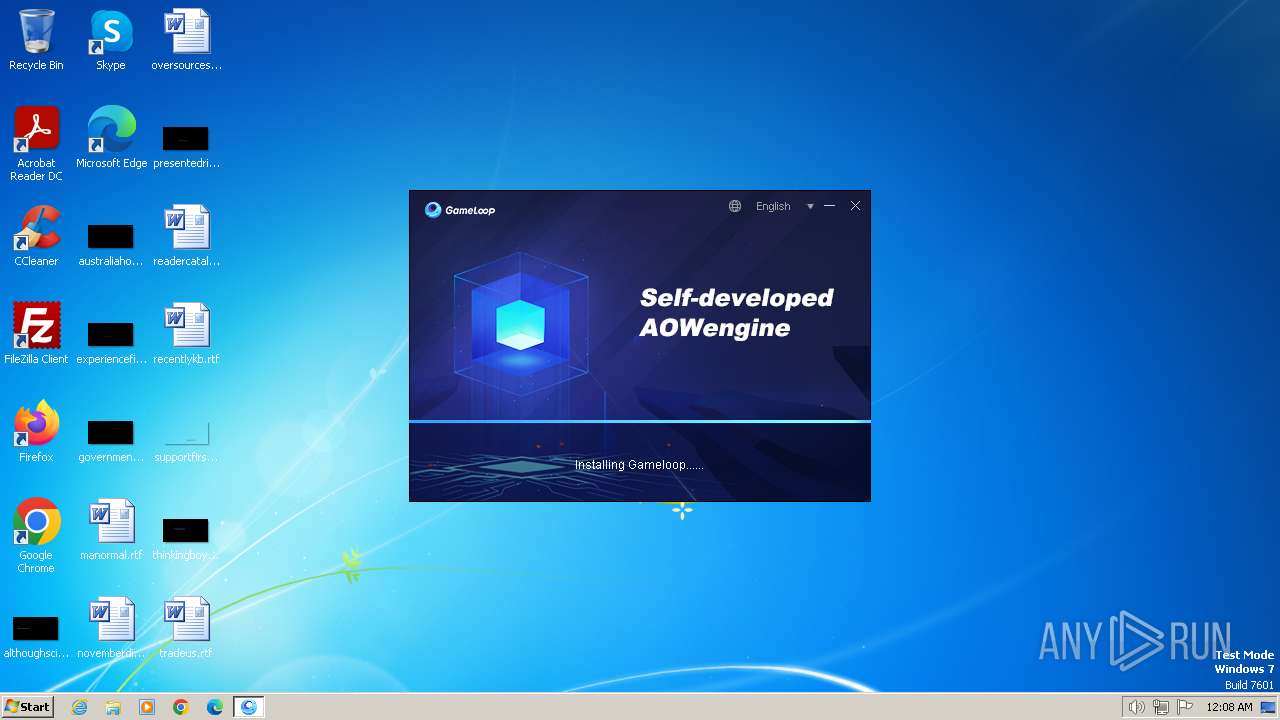Launch Google Chrome desktop shortcut

[x=36, y=536]
